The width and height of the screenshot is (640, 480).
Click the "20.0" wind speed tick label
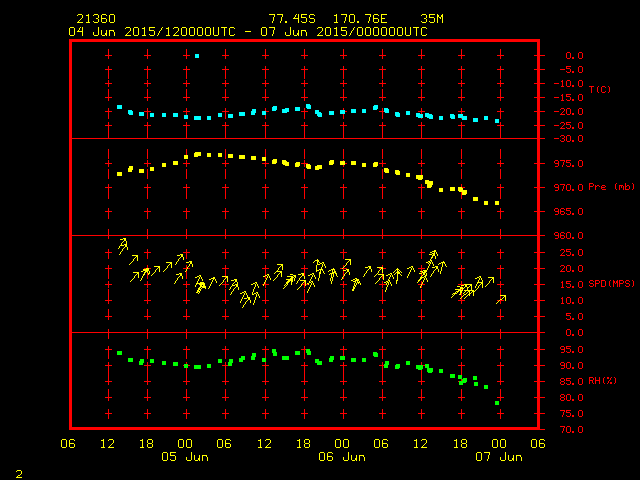pyautogui.click(x=571, y=269)
